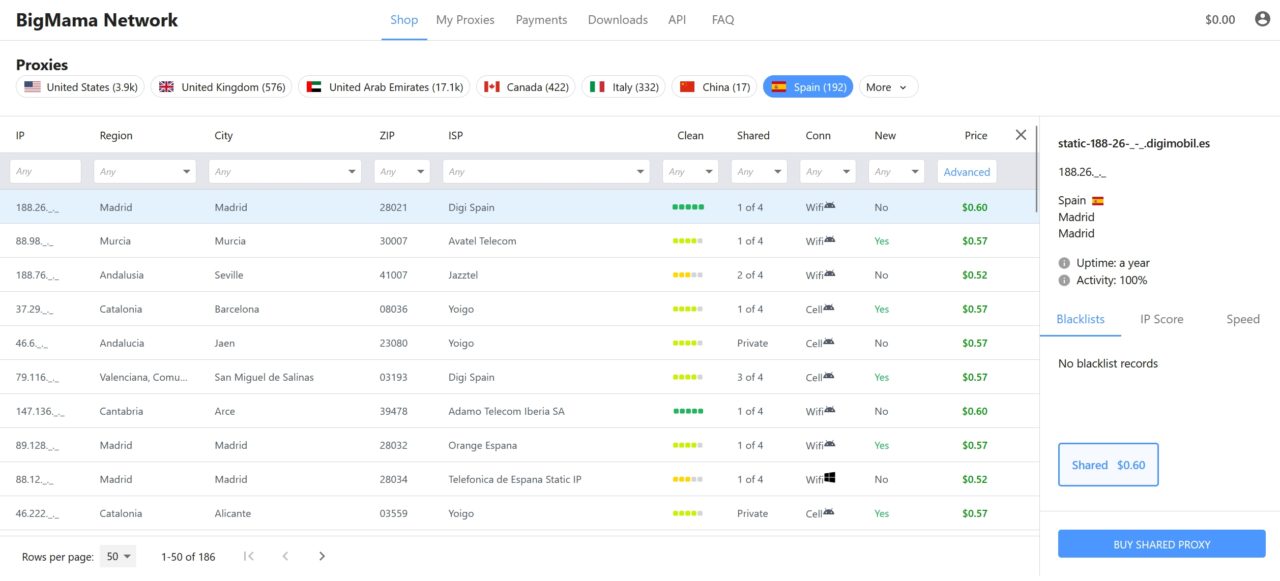Click Android icon in Digi Spain Madrid row
This screenshot has width=1280, height=581.
click(x=830, y=206)
